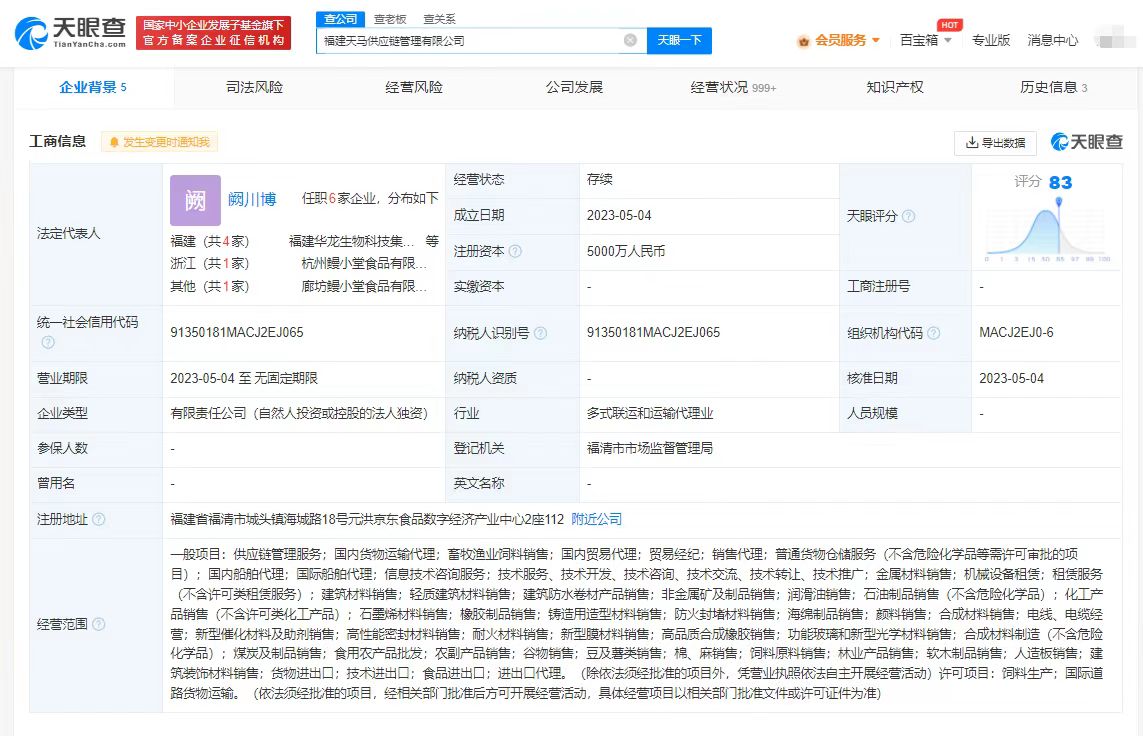
Task: Click the 天眼一下 search button
Action: click(678, 40)
